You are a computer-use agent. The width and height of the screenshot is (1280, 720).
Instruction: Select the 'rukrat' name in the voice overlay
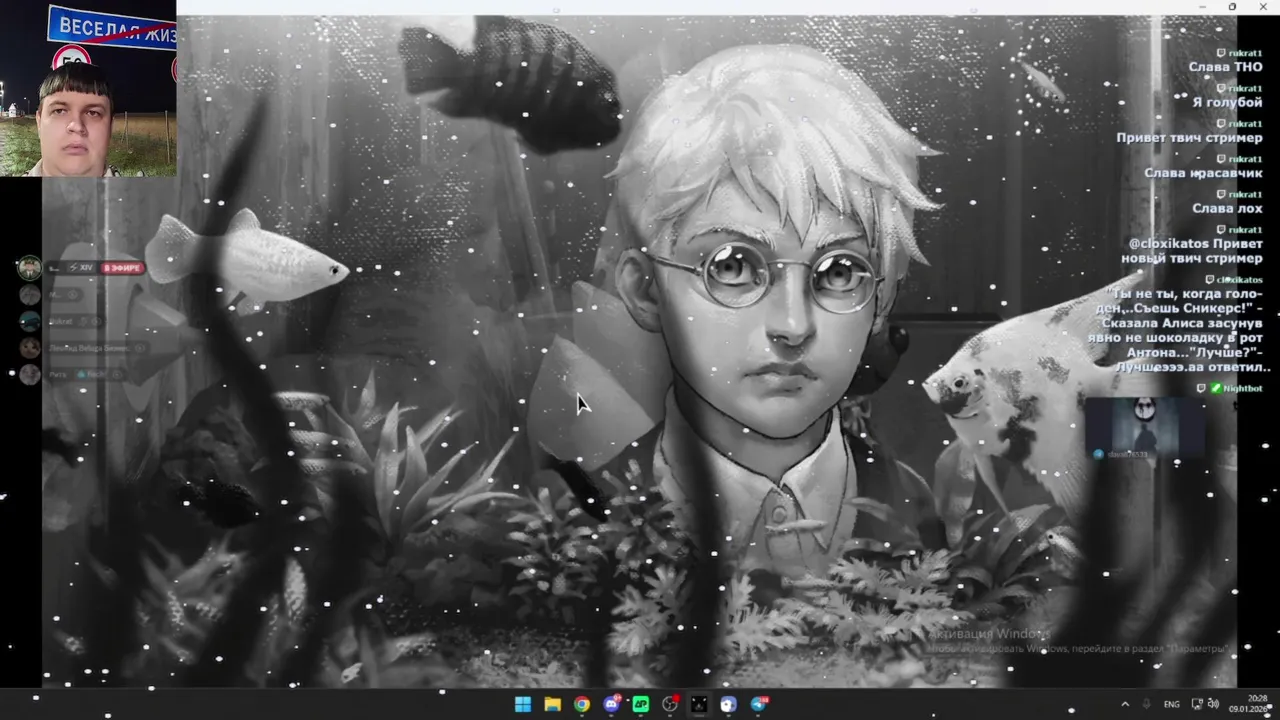[61, 321]
